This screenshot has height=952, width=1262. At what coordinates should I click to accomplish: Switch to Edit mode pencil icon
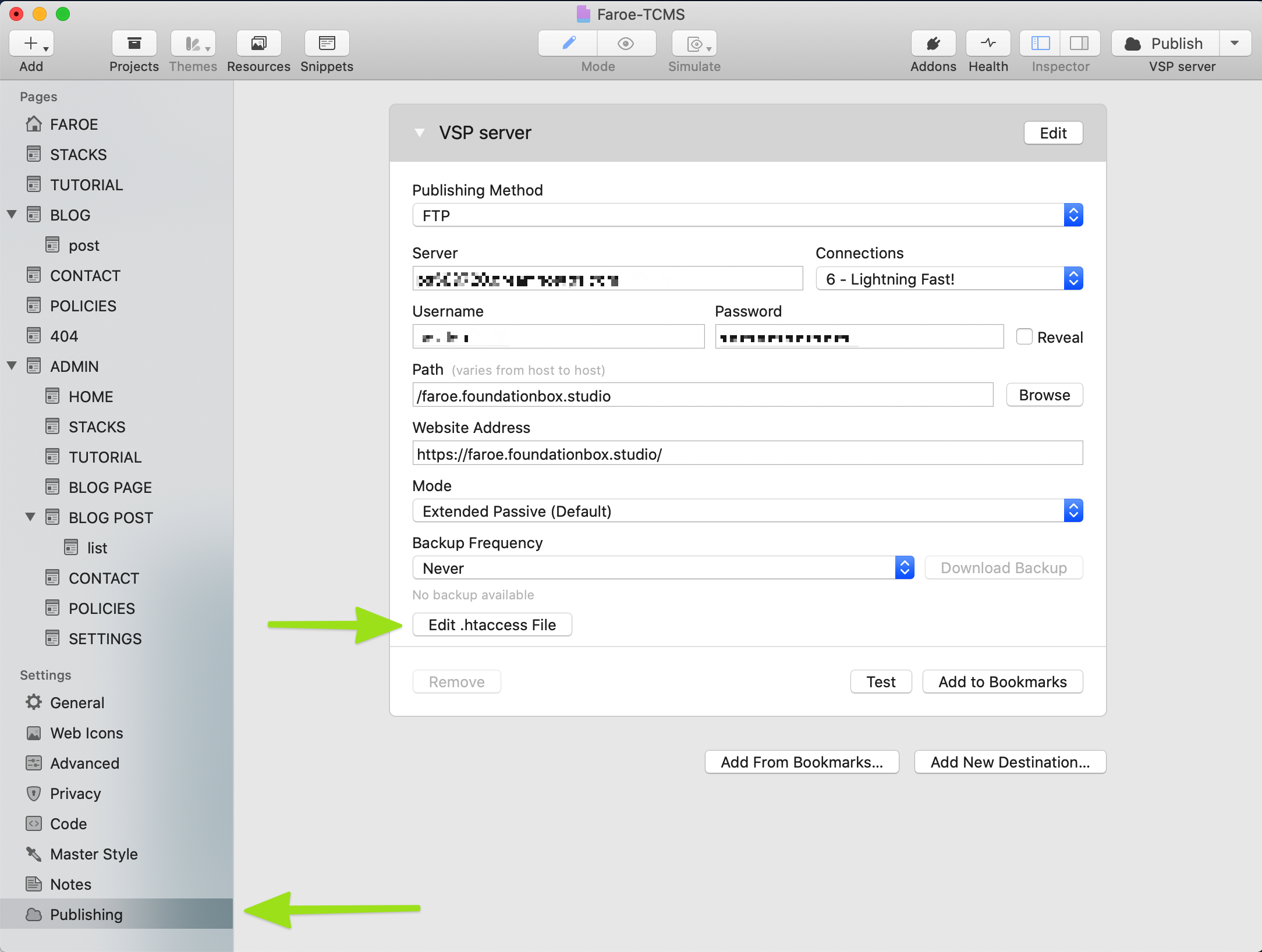568,44
